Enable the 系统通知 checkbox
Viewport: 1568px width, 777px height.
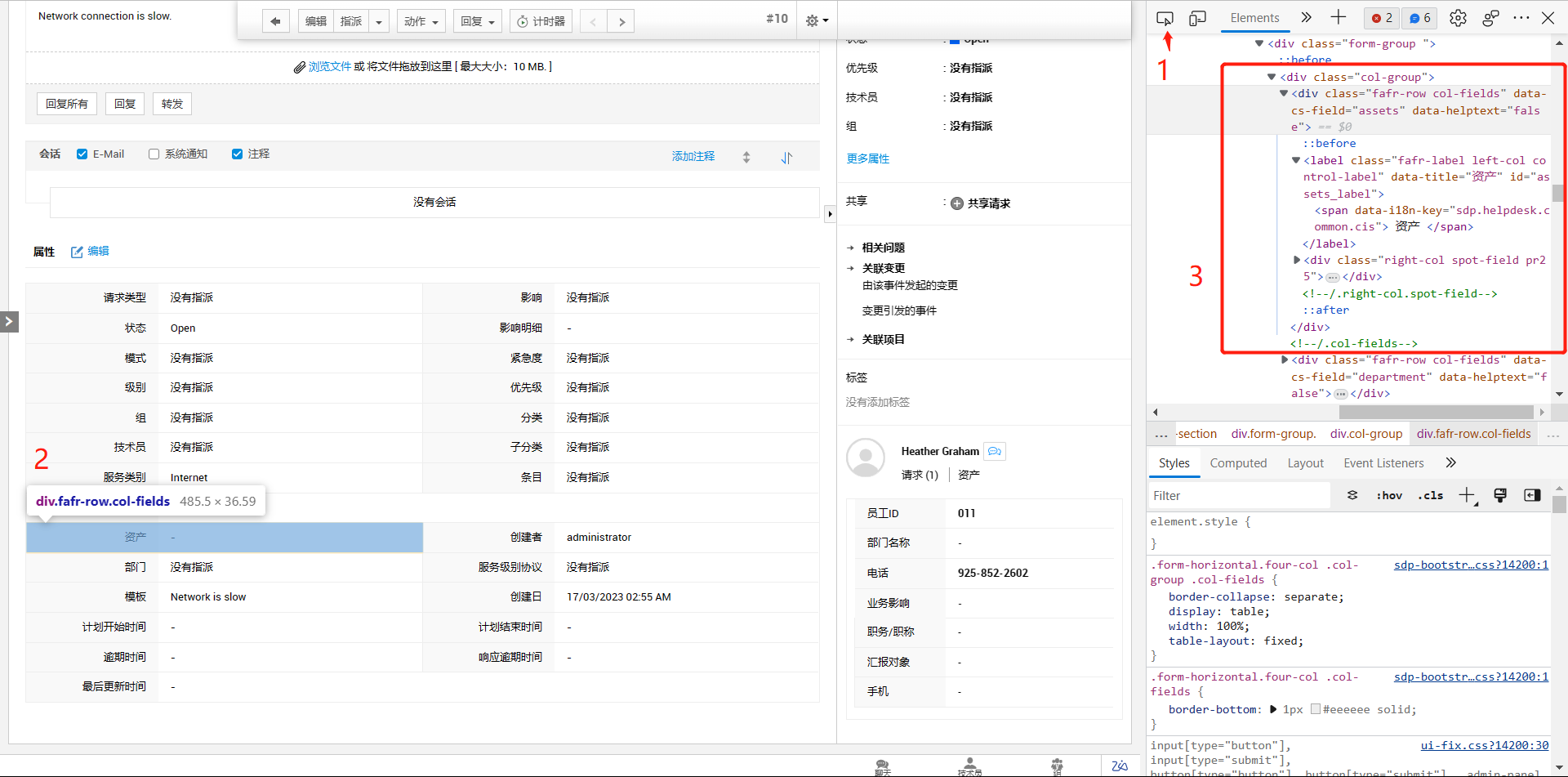click(154, 154)
